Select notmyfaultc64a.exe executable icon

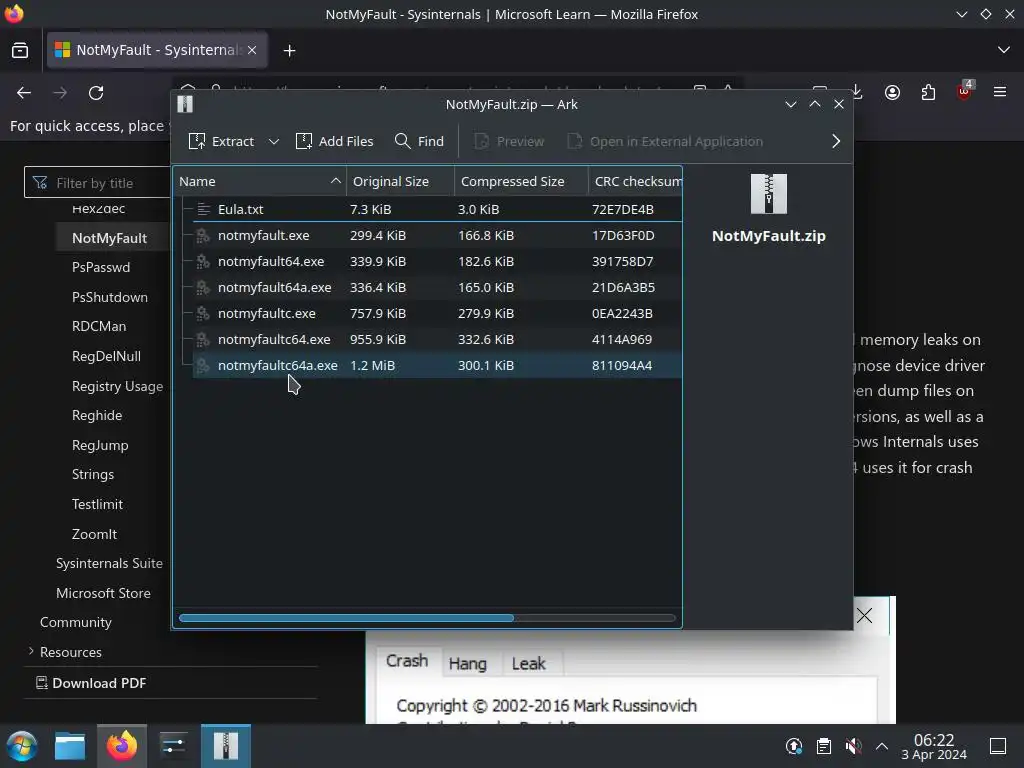pyautogui.click(x=203, y=366)
